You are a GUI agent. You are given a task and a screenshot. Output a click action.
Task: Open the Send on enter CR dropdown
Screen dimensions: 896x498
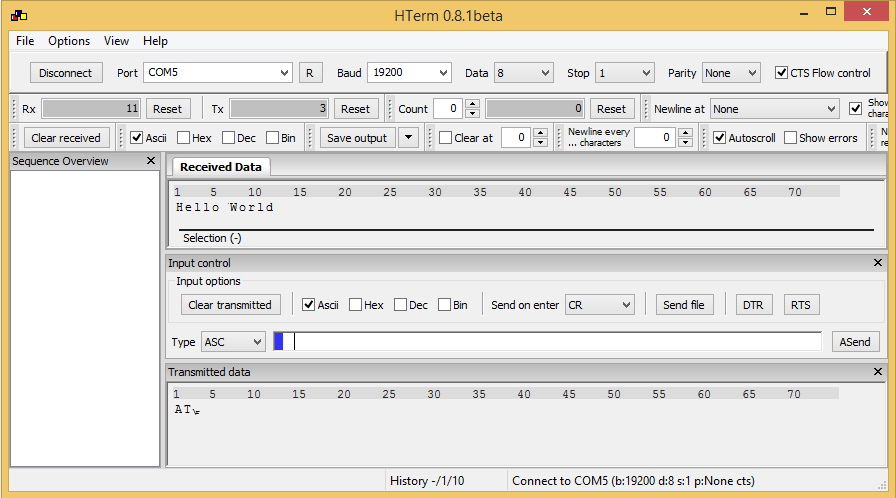[600, 304]
